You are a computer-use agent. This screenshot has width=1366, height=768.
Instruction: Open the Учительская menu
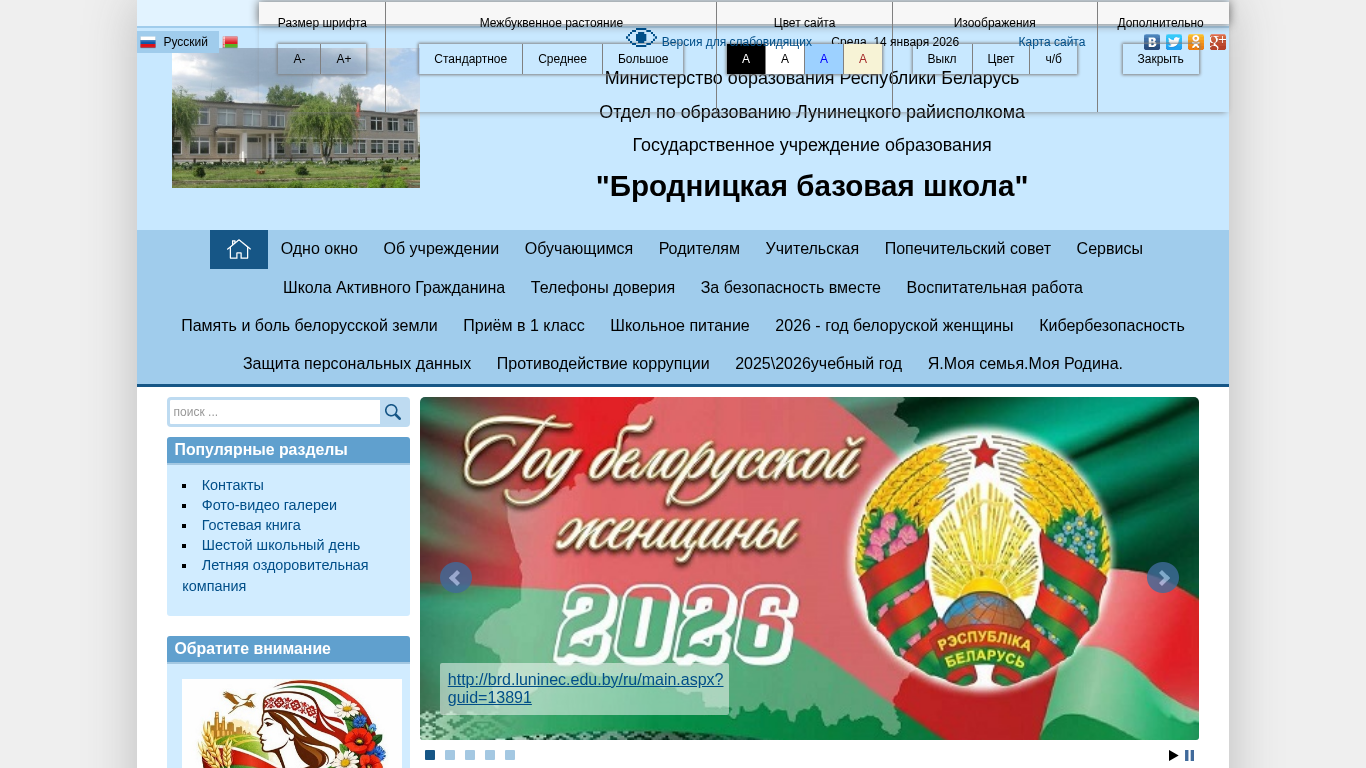click(x=812, y=249)
